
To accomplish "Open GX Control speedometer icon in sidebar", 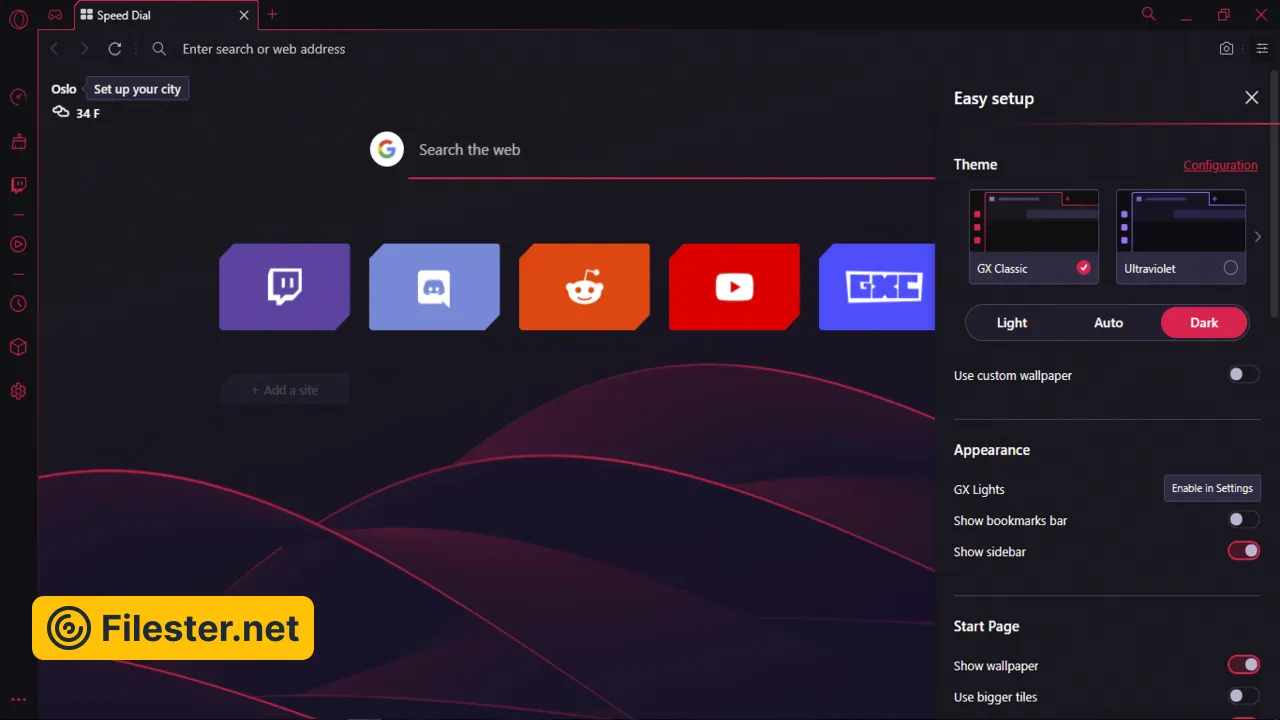I will (18, 97).
